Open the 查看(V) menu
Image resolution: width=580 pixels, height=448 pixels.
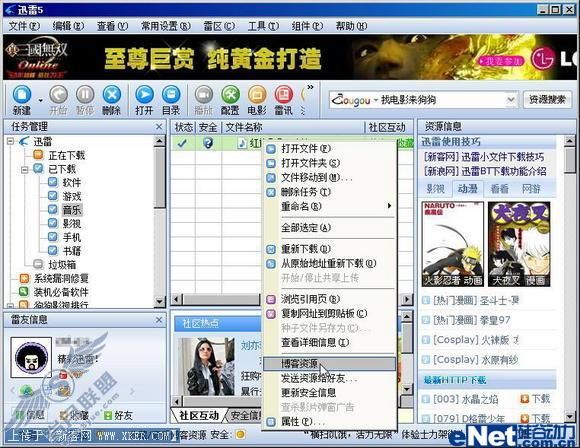(x=112, y=26)
